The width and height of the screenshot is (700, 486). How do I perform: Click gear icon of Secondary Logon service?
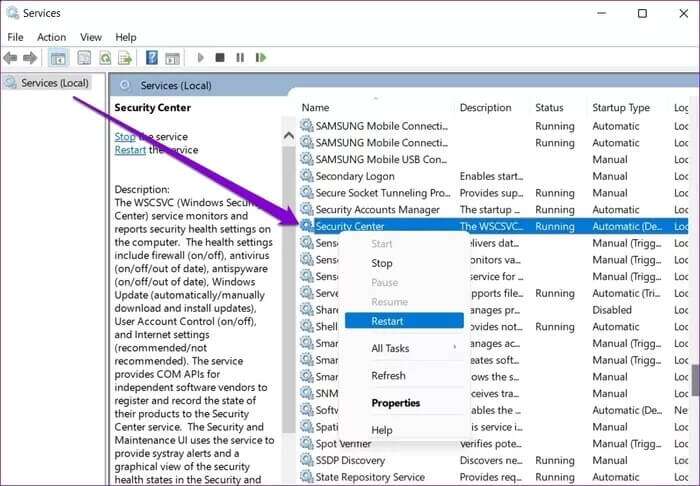pos(306,175)
